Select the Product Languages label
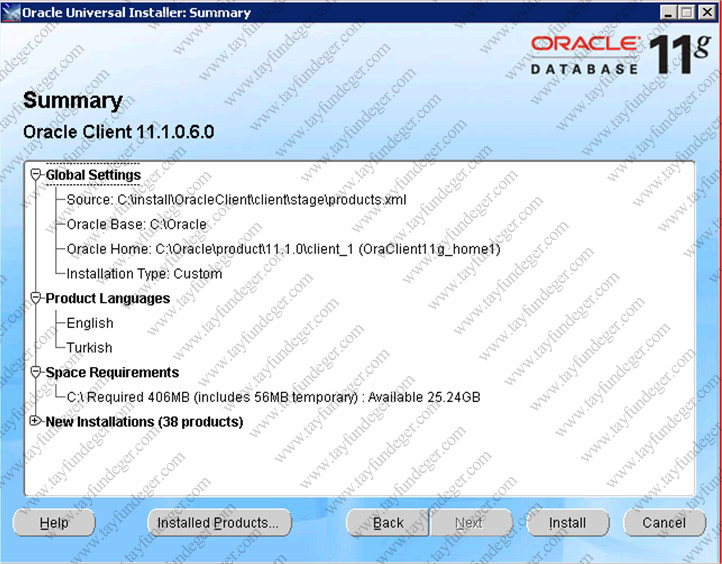Image resolution: width=722 pixels, height=564 pixels. (x=108, y=298)
